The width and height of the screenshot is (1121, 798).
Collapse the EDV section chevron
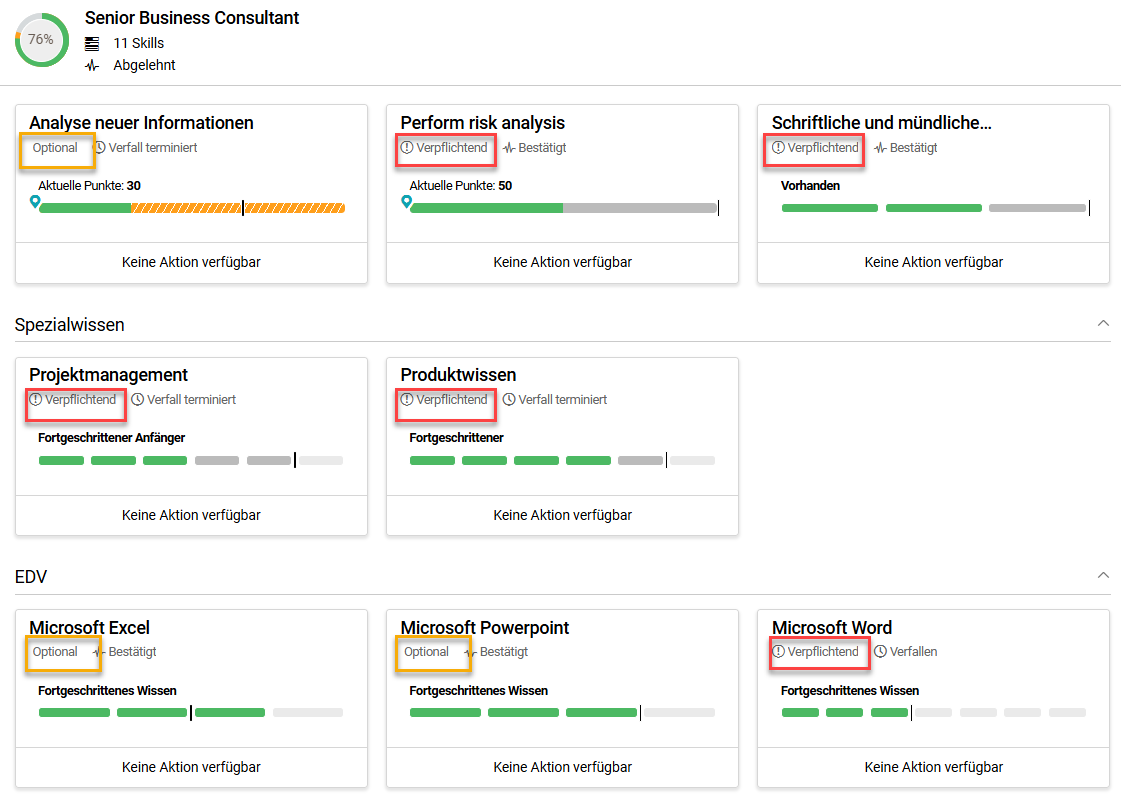tap(1103, 576)
